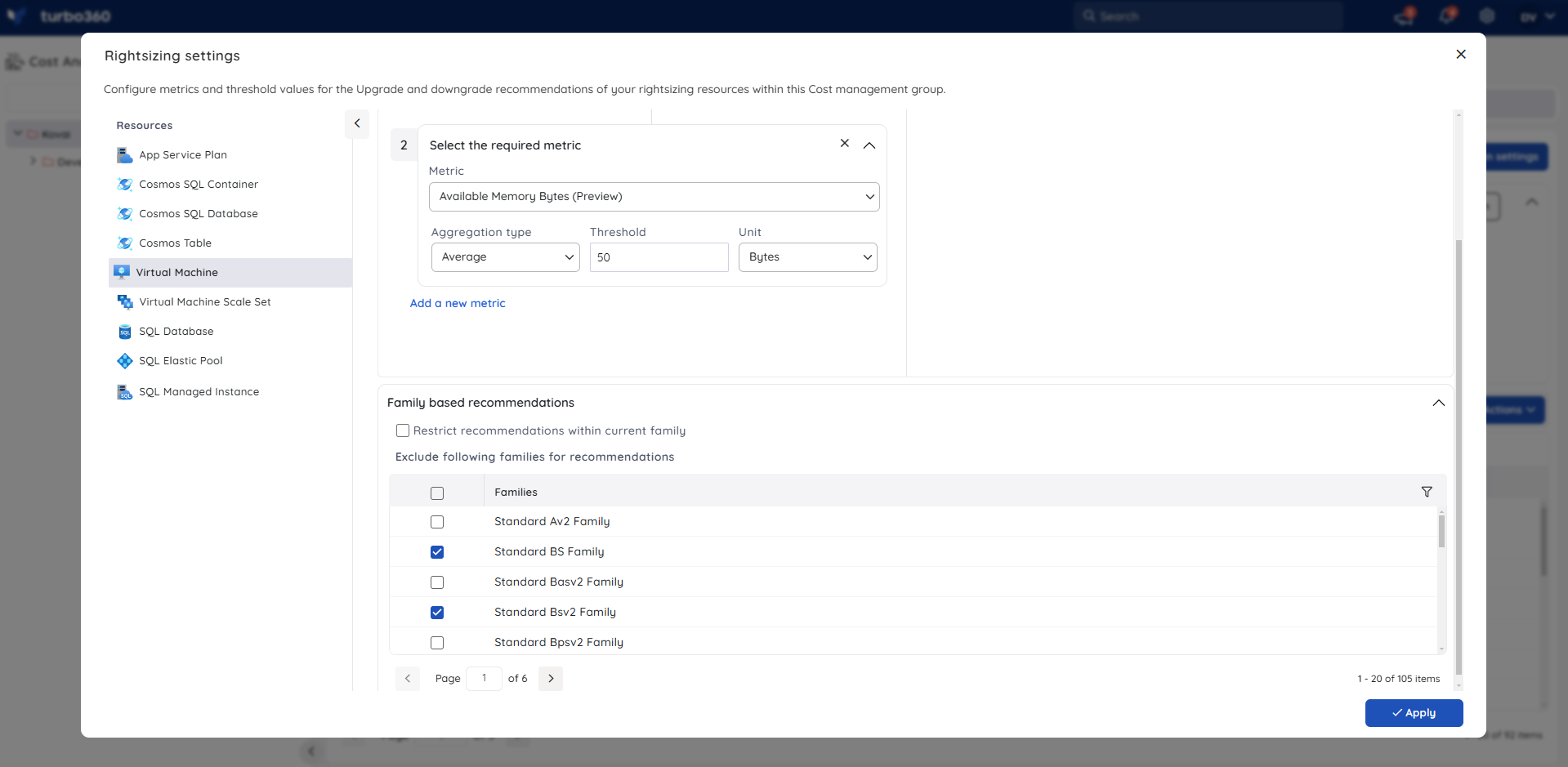The height and width of the screenshot is (767, 1568).
Task: Click the Families column header
Action: (x=516, y=493)
